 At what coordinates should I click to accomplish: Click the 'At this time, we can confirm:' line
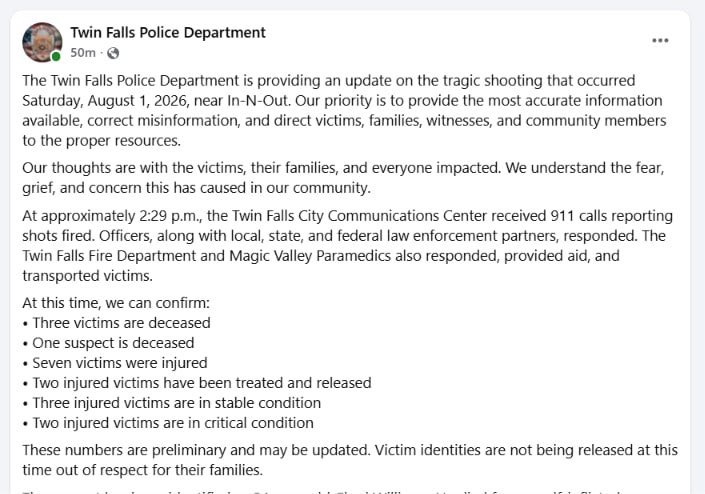[116, 303]
